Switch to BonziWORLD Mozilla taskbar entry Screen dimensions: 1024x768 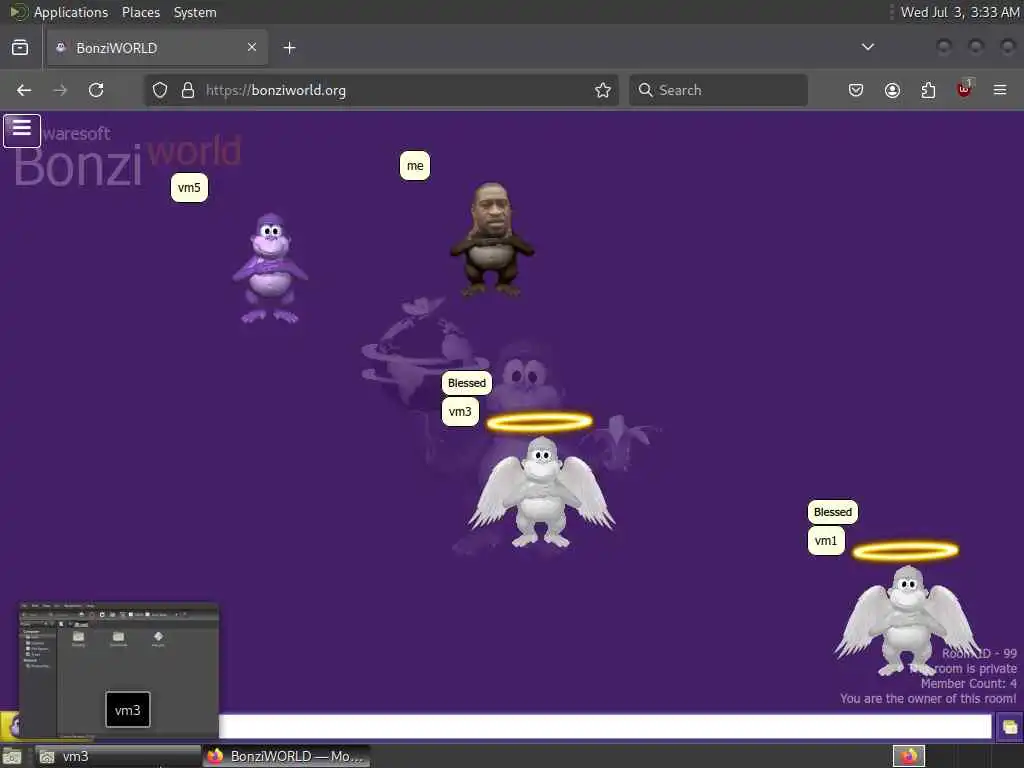tap(287, 756)
